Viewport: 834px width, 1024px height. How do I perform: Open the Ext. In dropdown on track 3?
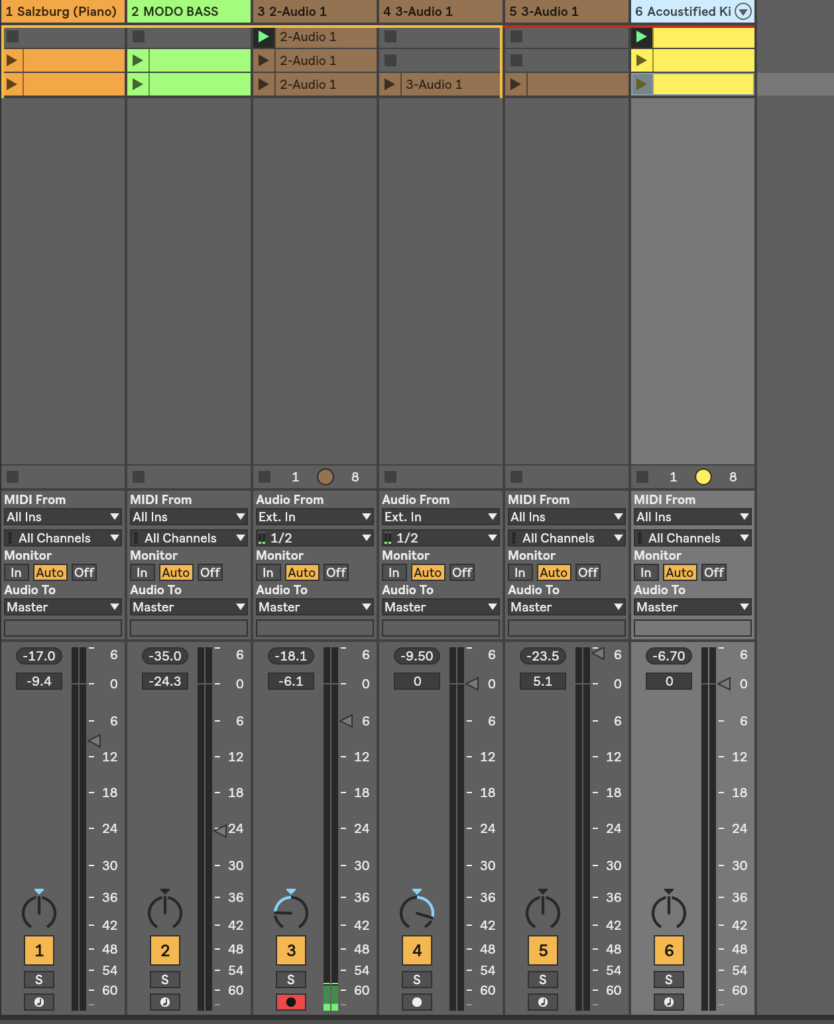(x=315, y=517)
